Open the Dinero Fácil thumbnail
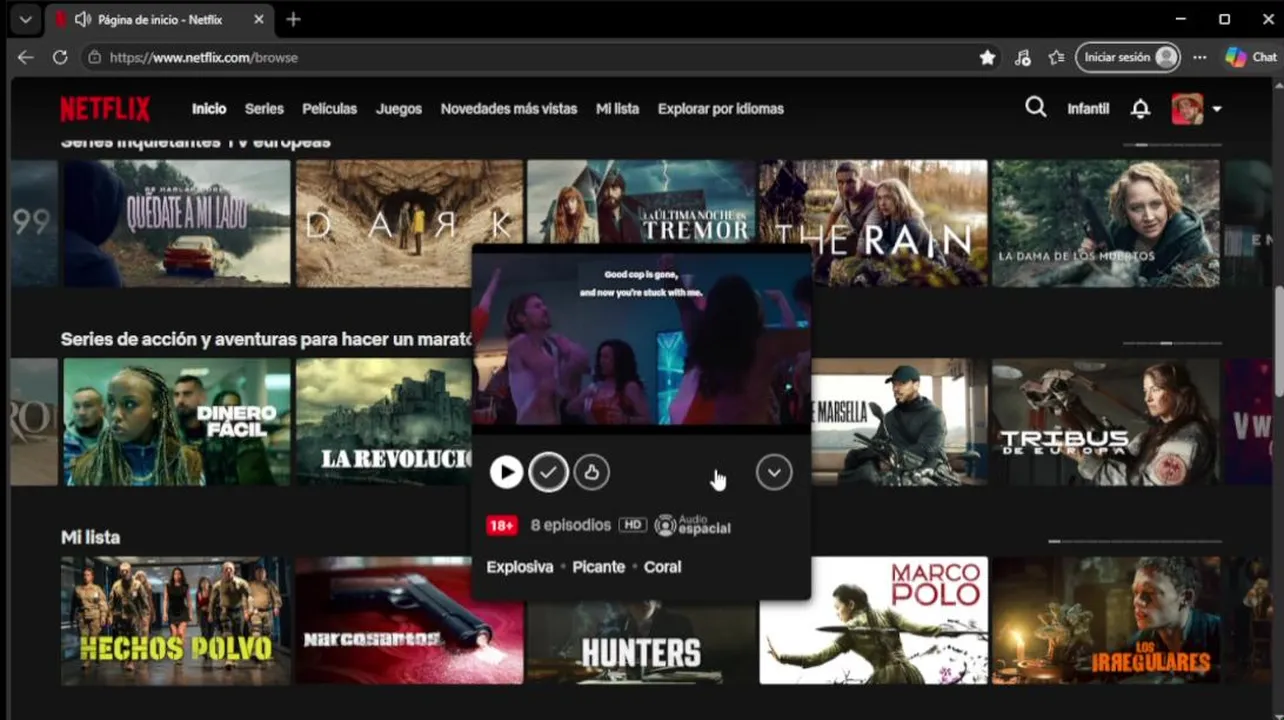 [177, 422]
